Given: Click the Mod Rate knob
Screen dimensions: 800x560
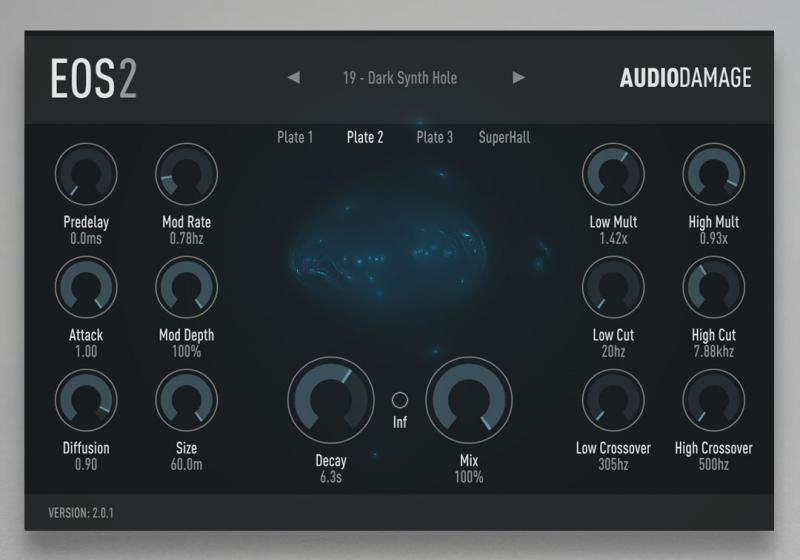Looking at the screenshot, I should click(x=187, y=174).
